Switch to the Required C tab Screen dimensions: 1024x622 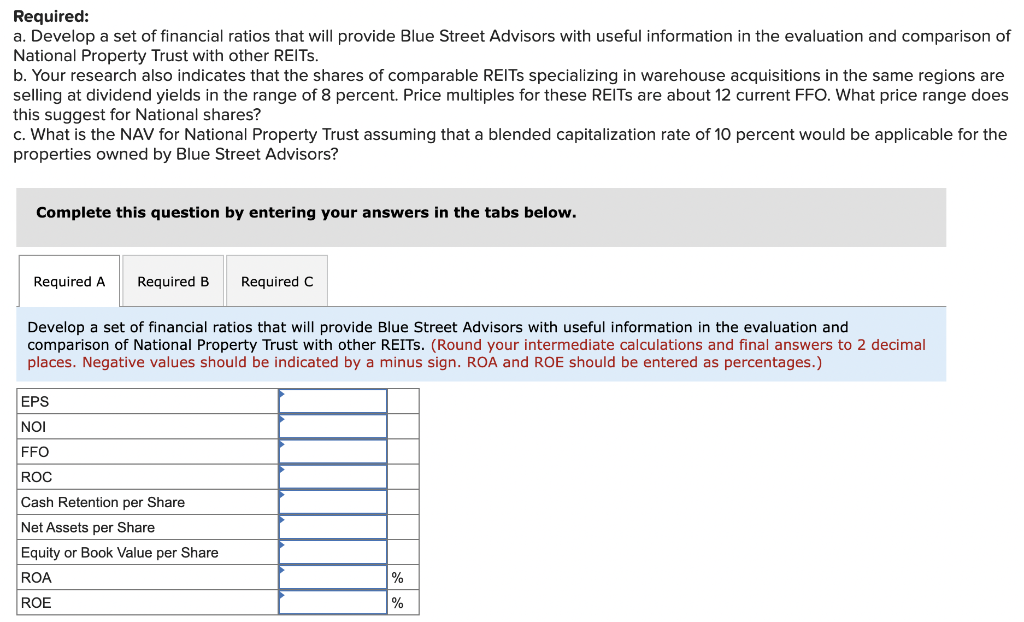(x=276, y=281)
